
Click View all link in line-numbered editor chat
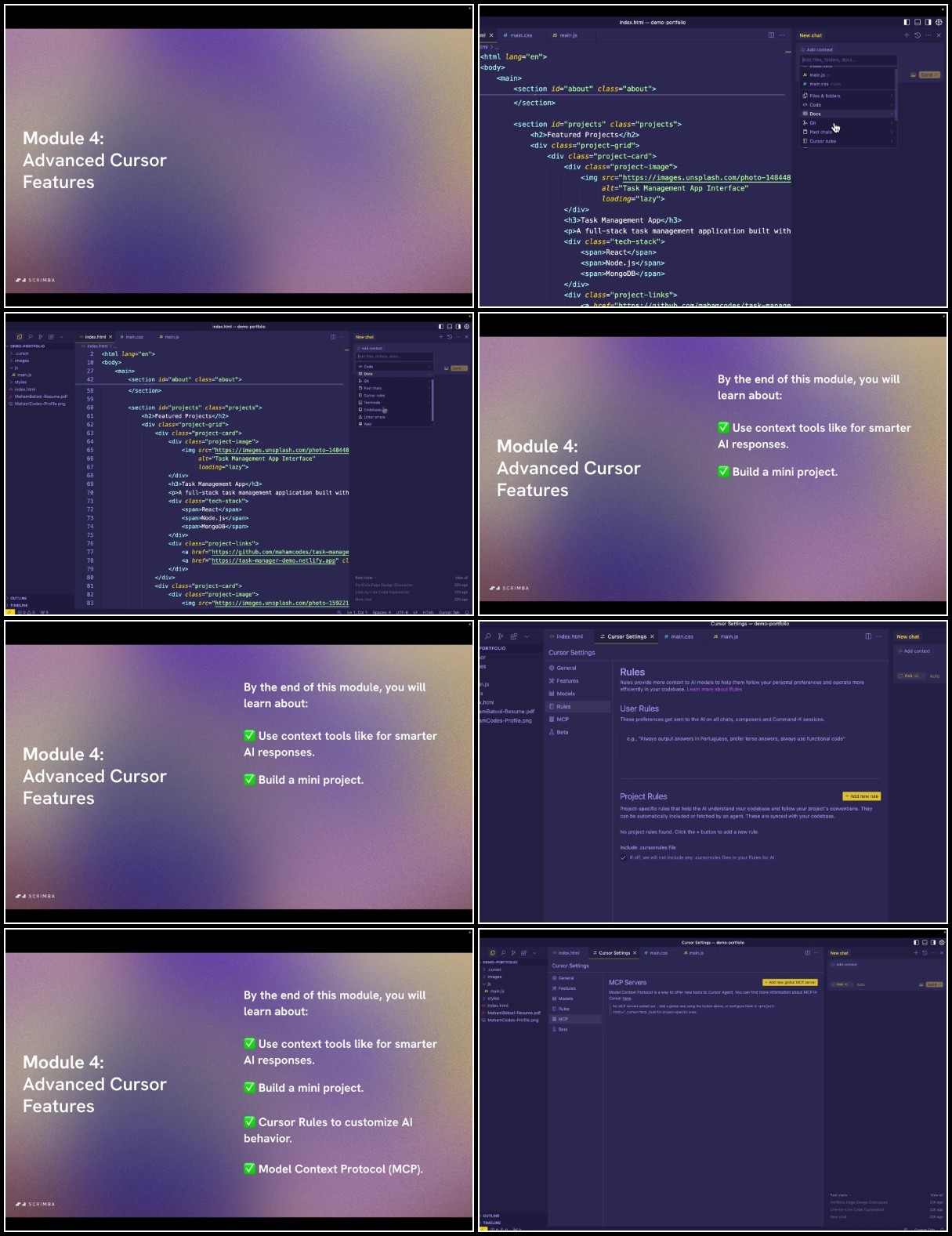coord(462,578)
